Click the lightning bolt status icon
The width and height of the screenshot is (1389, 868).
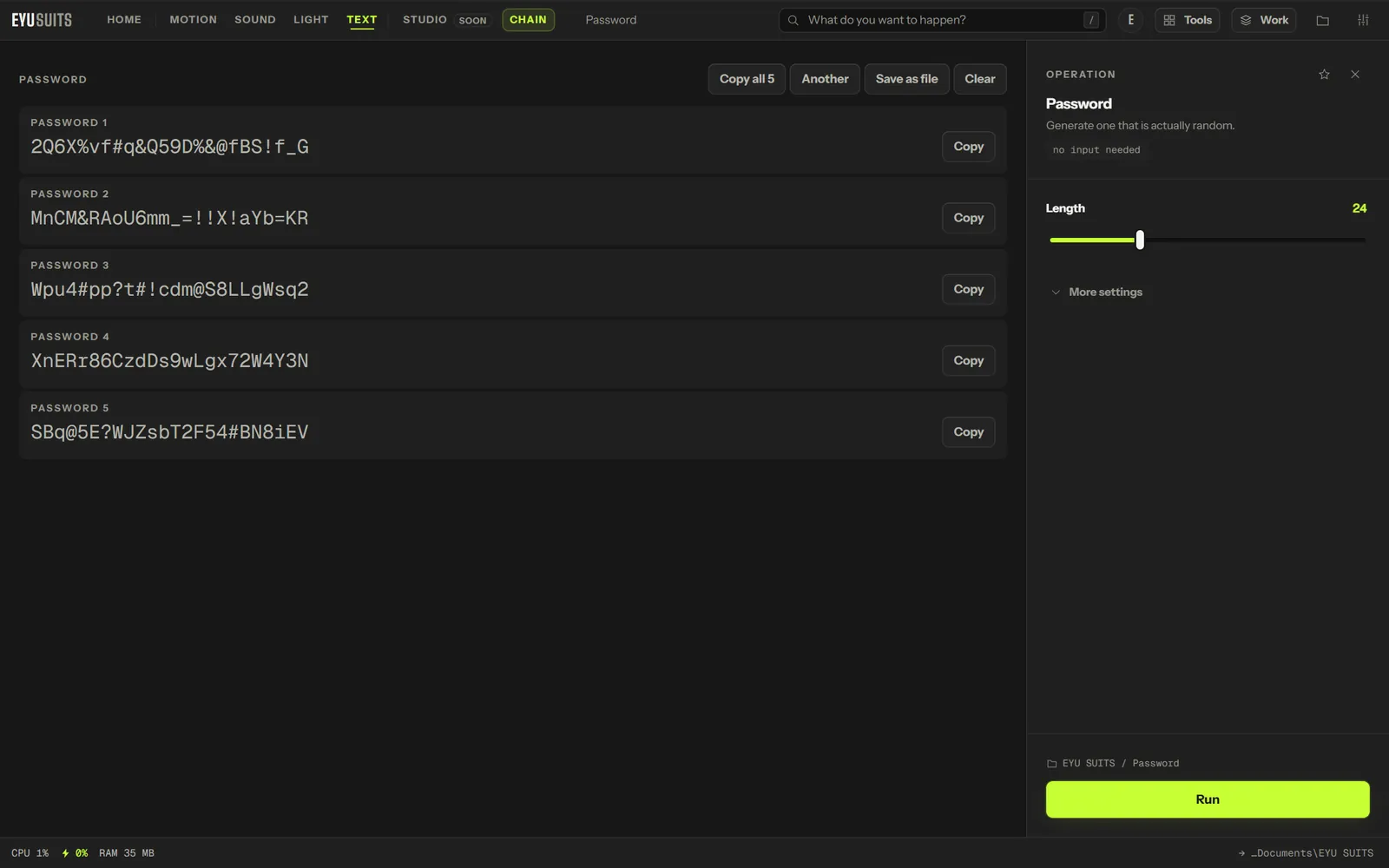coord(65,853)
